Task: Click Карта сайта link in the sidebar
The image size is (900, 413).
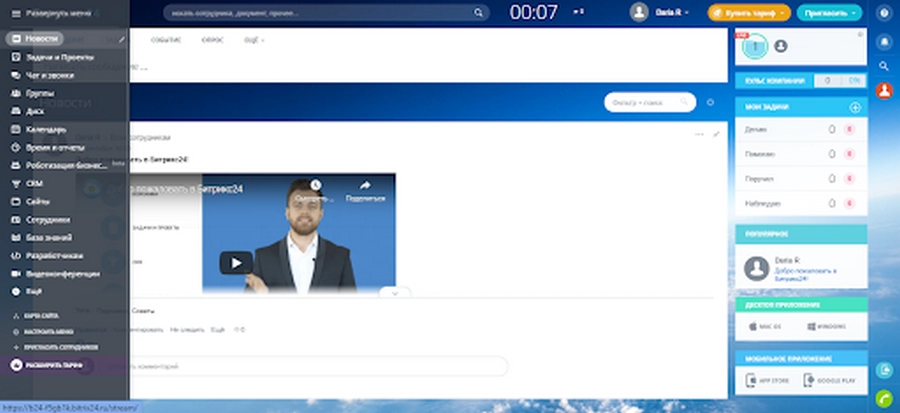Action: point(41,316)
